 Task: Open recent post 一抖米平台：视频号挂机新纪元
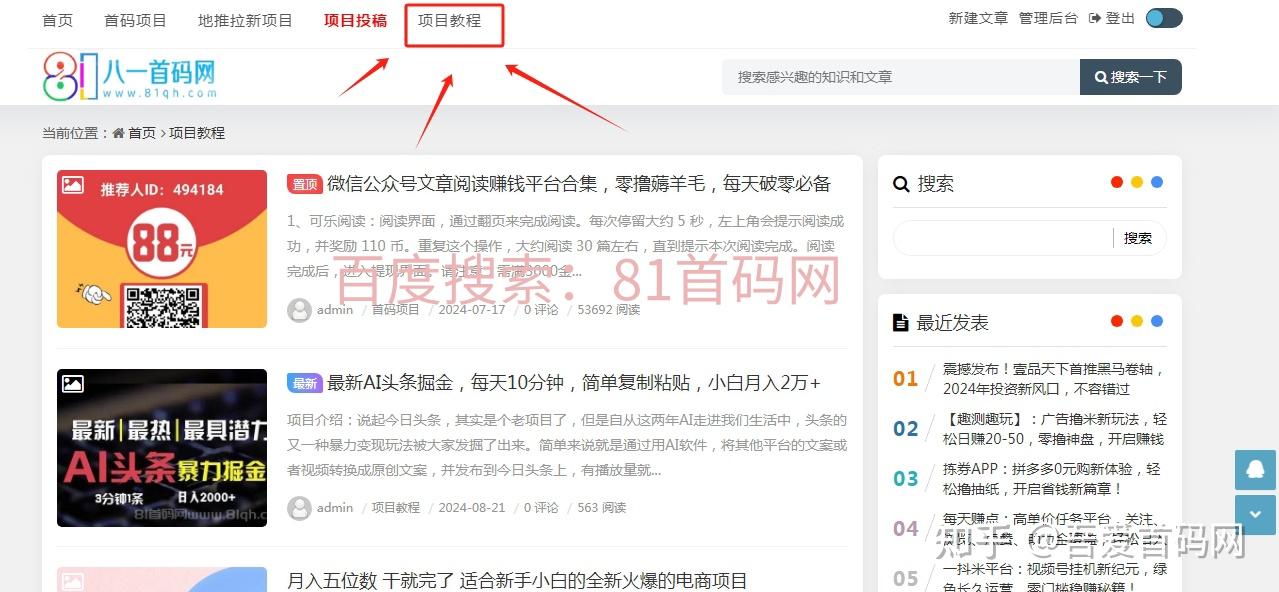pos(1054,577)
